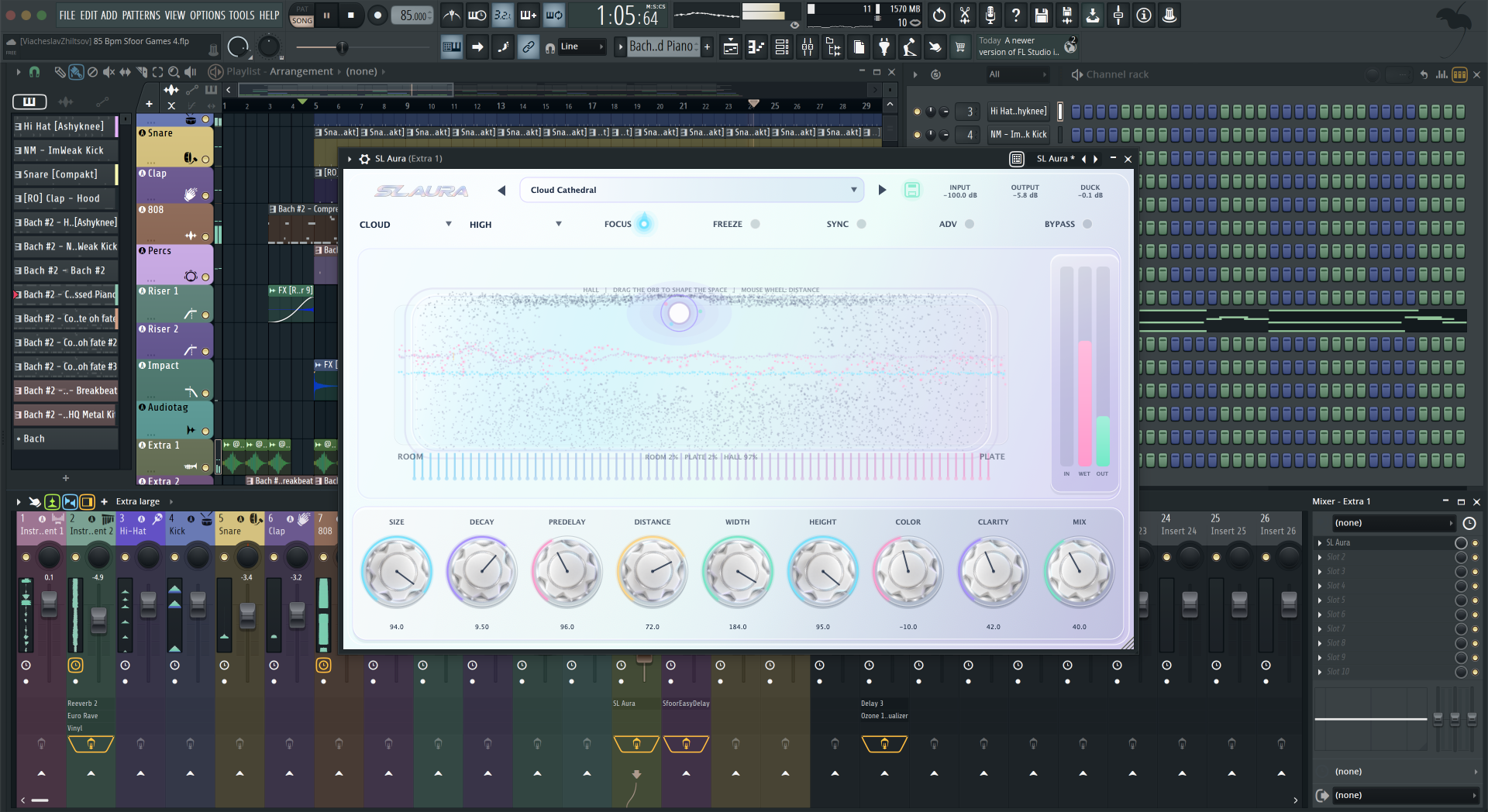Viewport: 1488px width, 812px height.
Task: Pause playback in transport
Action: (x=326, y=15)
